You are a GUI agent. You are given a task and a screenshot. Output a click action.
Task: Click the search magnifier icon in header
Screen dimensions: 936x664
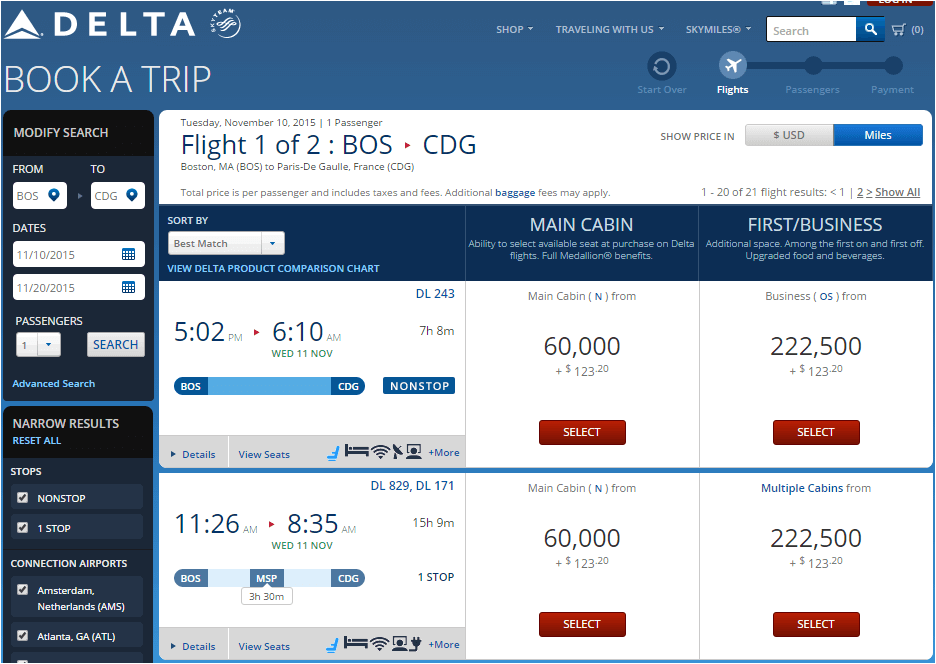coord(870,29)
